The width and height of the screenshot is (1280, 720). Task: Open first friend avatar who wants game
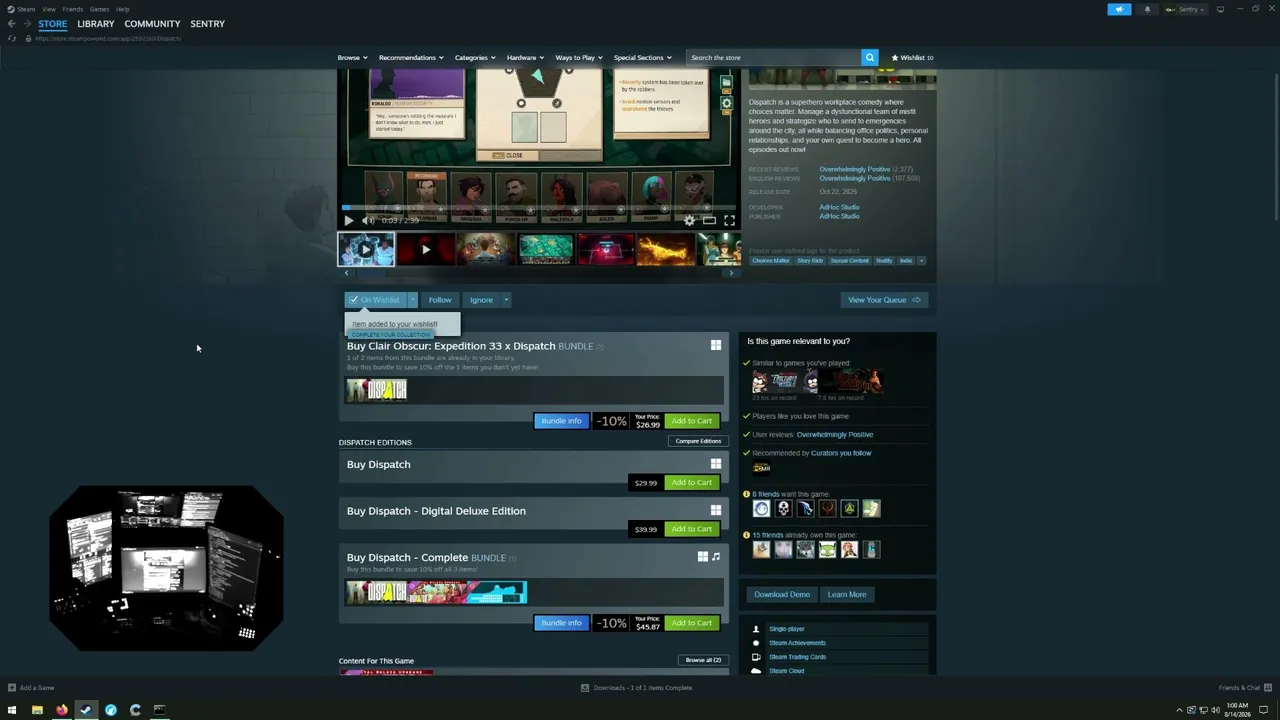(761, 509)
